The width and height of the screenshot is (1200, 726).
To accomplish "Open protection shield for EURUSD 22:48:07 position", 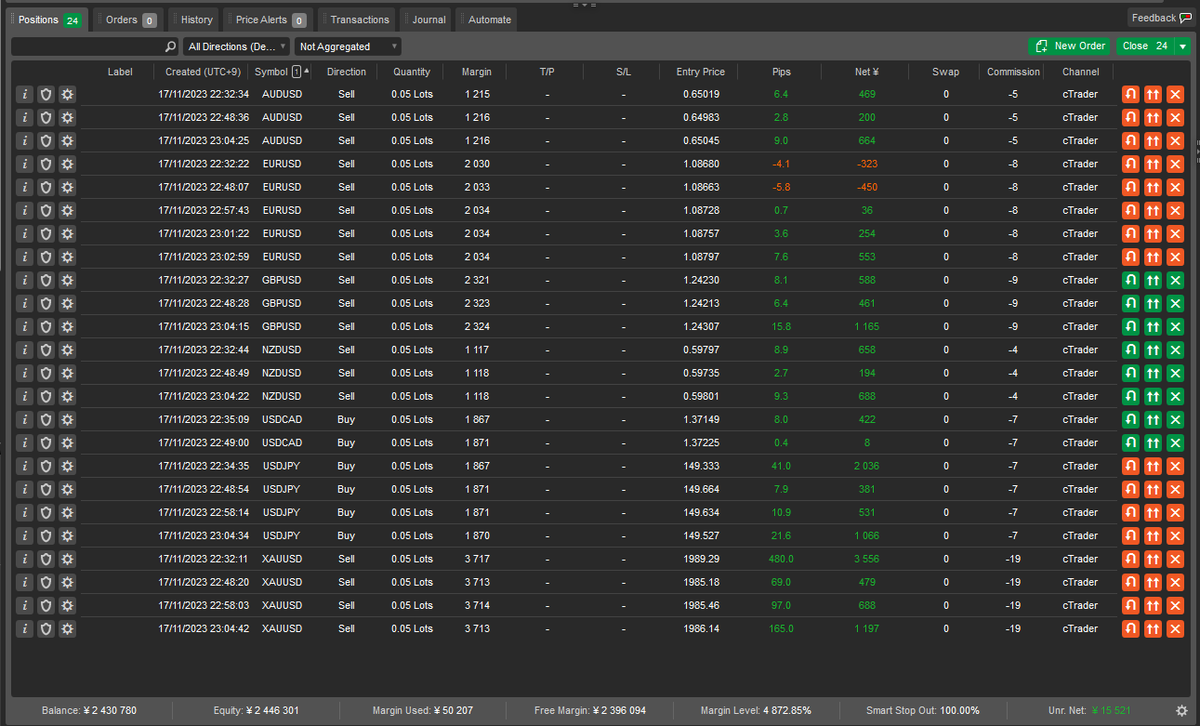I will (46, 187).
